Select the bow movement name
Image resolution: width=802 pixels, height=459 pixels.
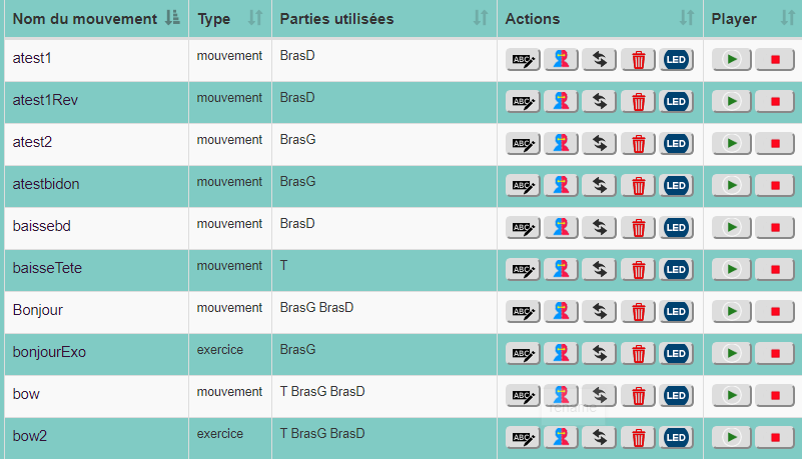pyautogui.click(x=26, y=394)
